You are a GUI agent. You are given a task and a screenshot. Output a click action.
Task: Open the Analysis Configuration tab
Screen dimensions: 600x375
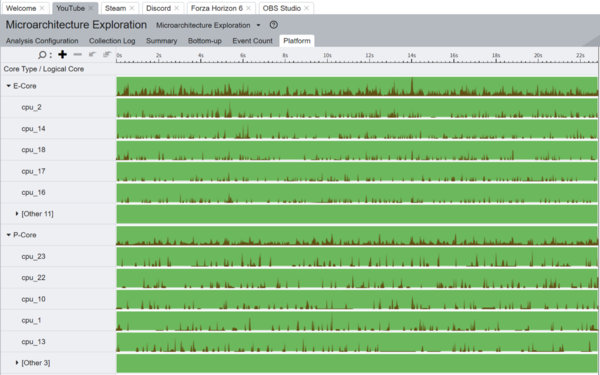(x=42, y=41)
